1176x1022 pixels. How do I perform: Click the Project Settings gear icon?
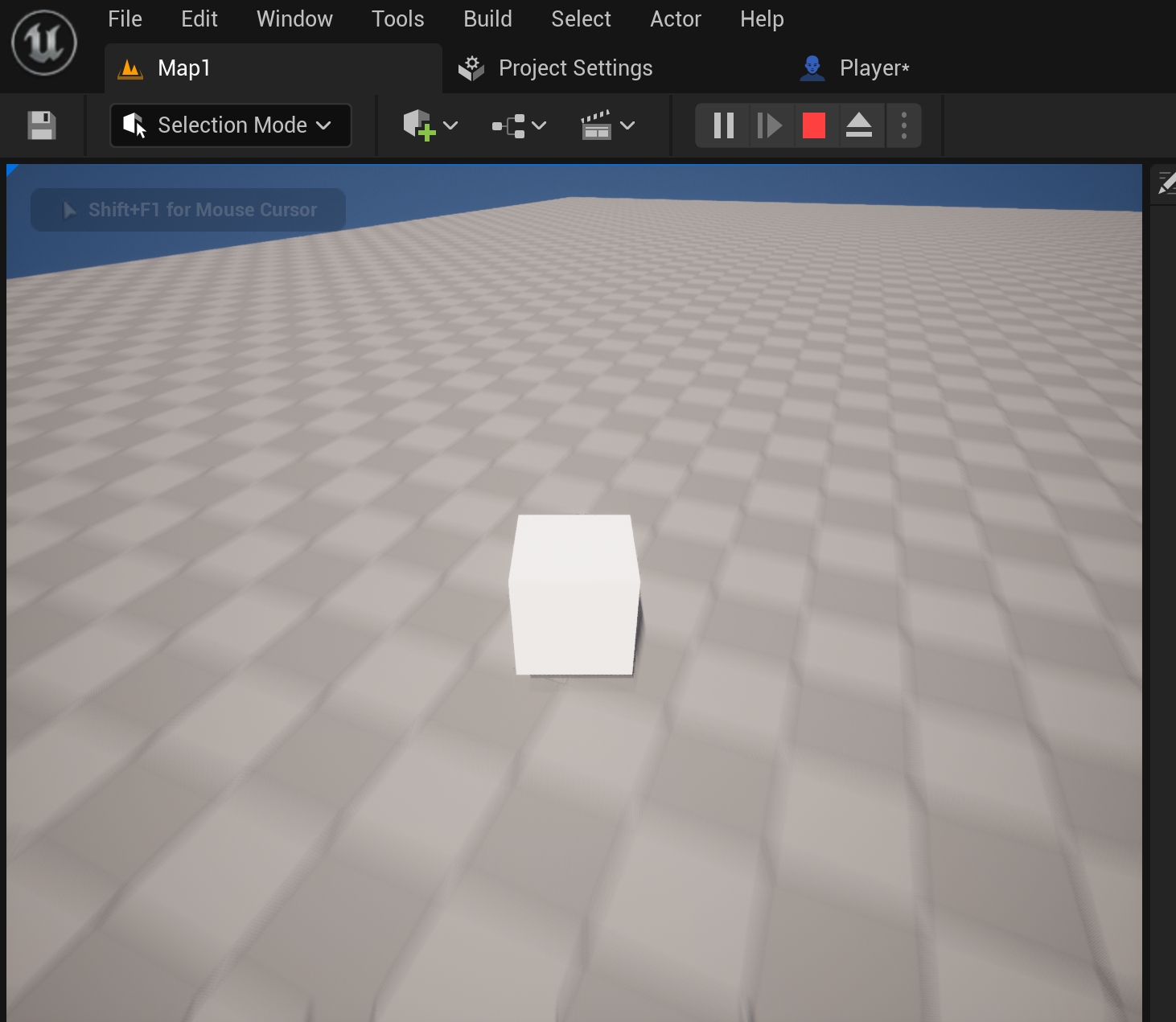471,68
